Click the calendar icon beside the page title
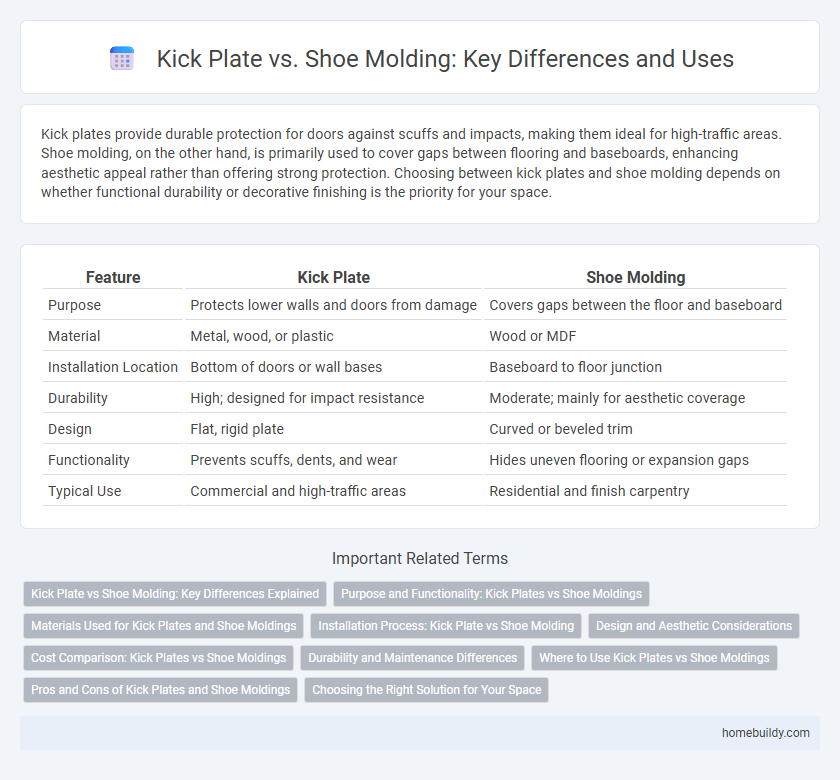The image size is (840, 780). tap(122, 59)
